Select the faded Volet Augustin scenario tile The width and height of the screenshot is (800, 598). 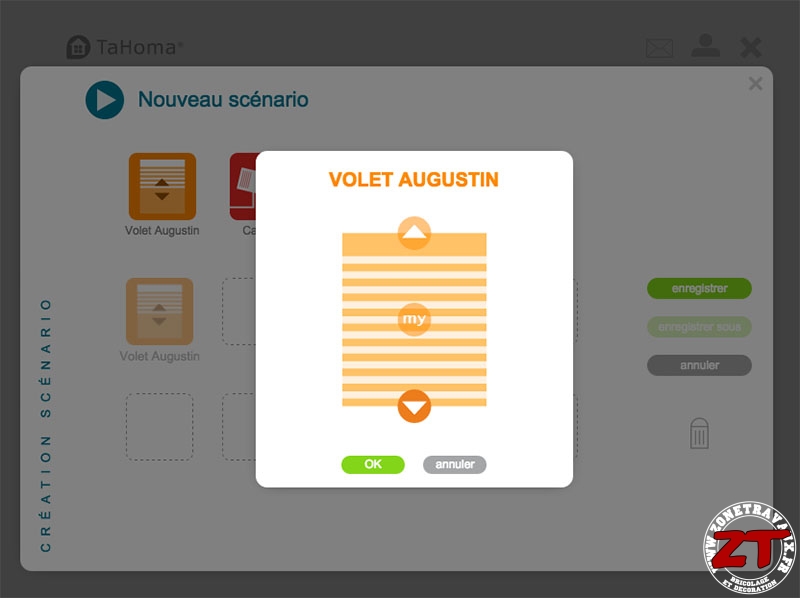(160, 311)
